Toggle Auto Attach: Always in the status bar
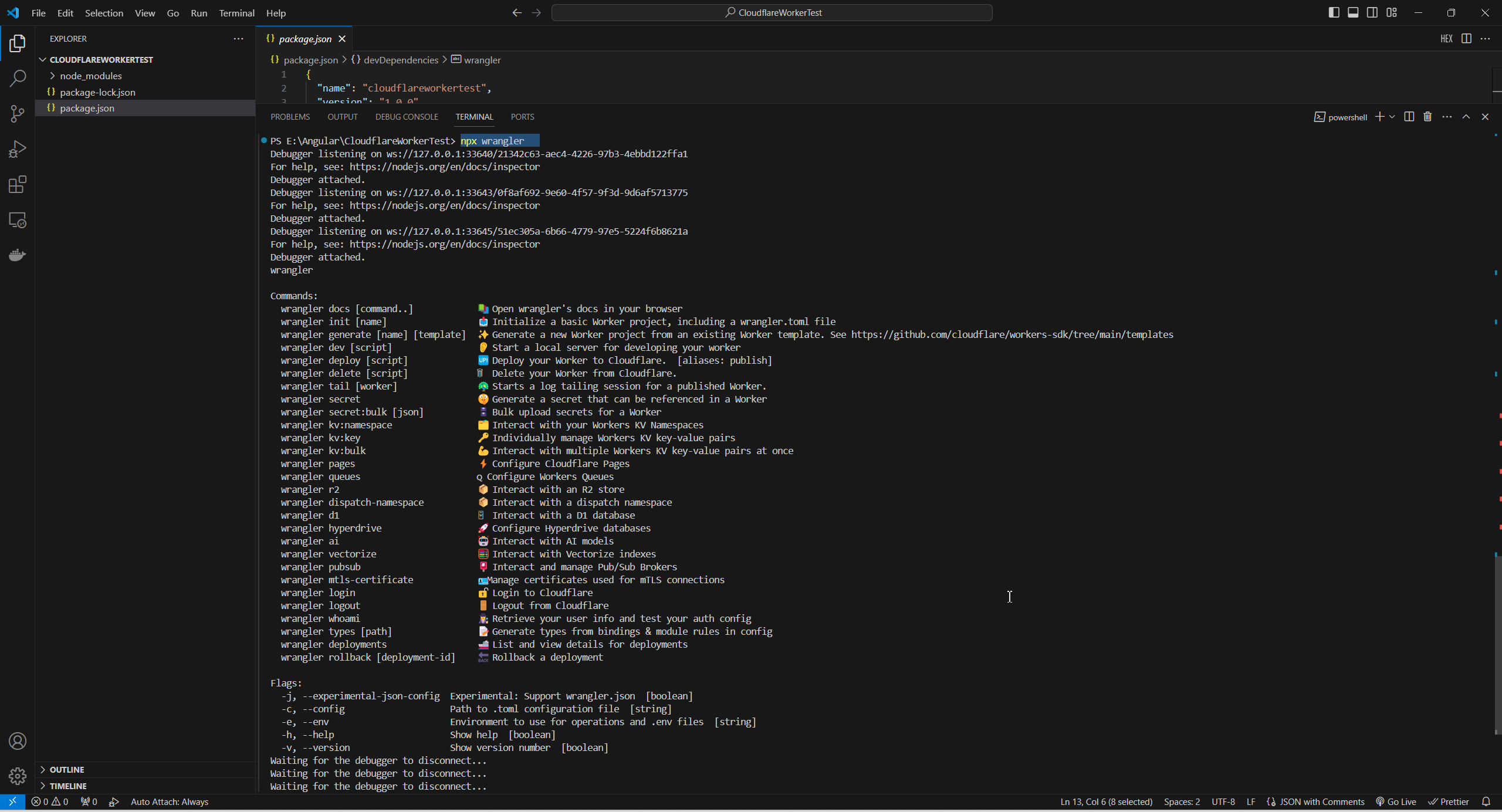1502x812 pixels. click(x=169, y=801)
